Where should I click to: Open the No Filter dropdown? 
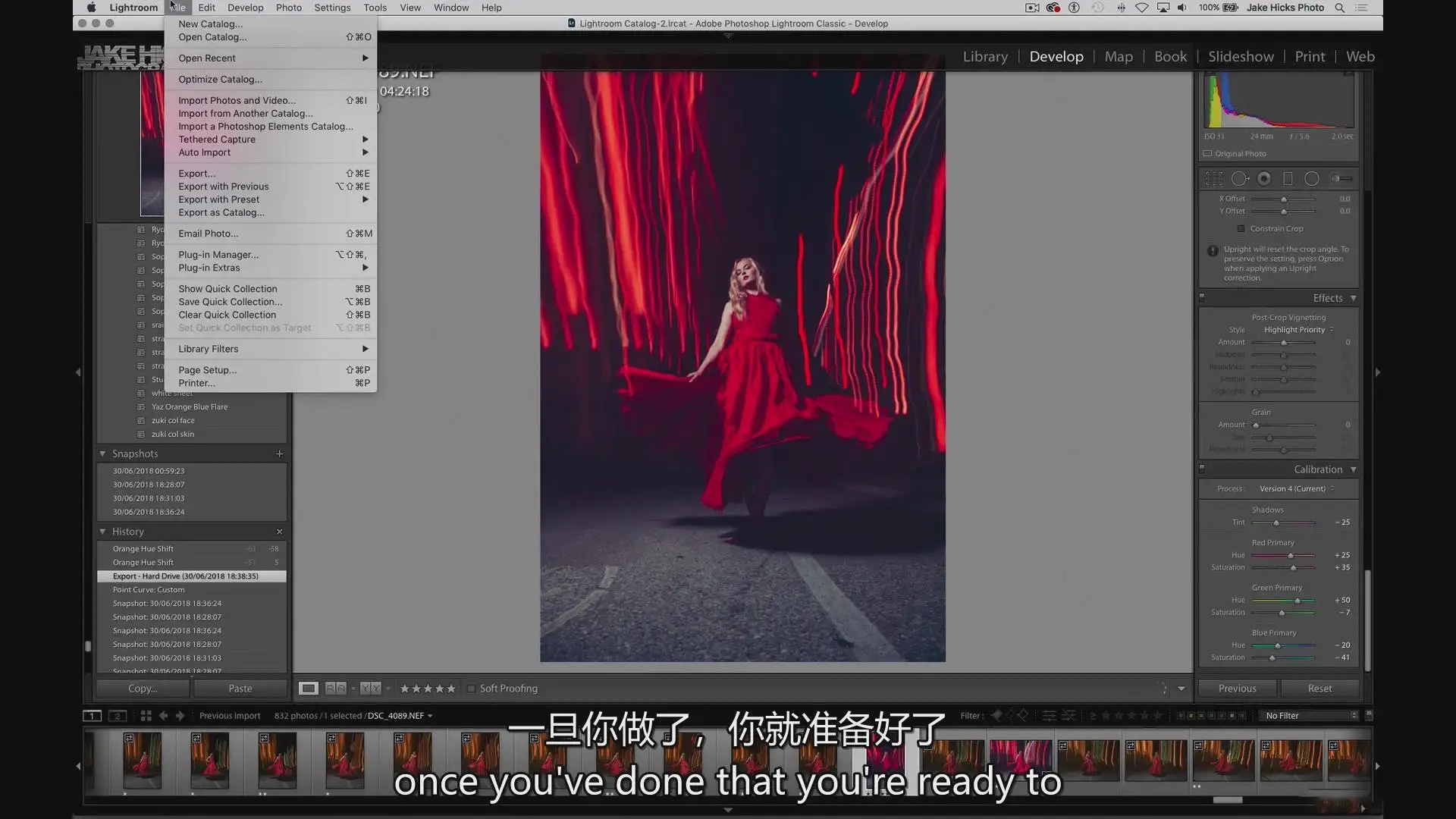pyautogui.click(x=1310, y=716)
